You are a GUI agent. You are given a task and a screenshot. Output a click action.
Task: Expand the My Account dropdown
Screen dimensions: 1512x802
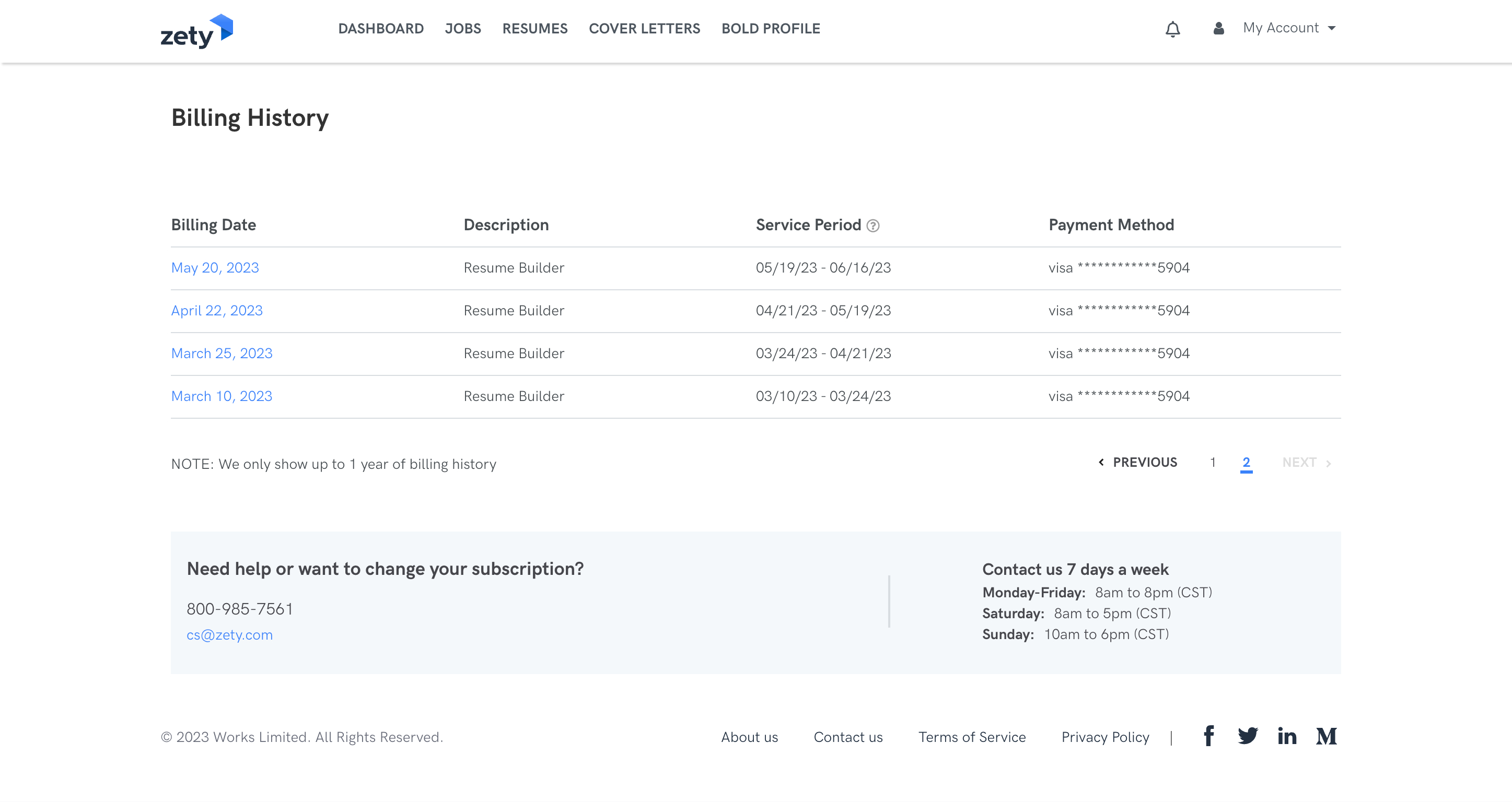pyautogui.click(x=1289, y=28)
